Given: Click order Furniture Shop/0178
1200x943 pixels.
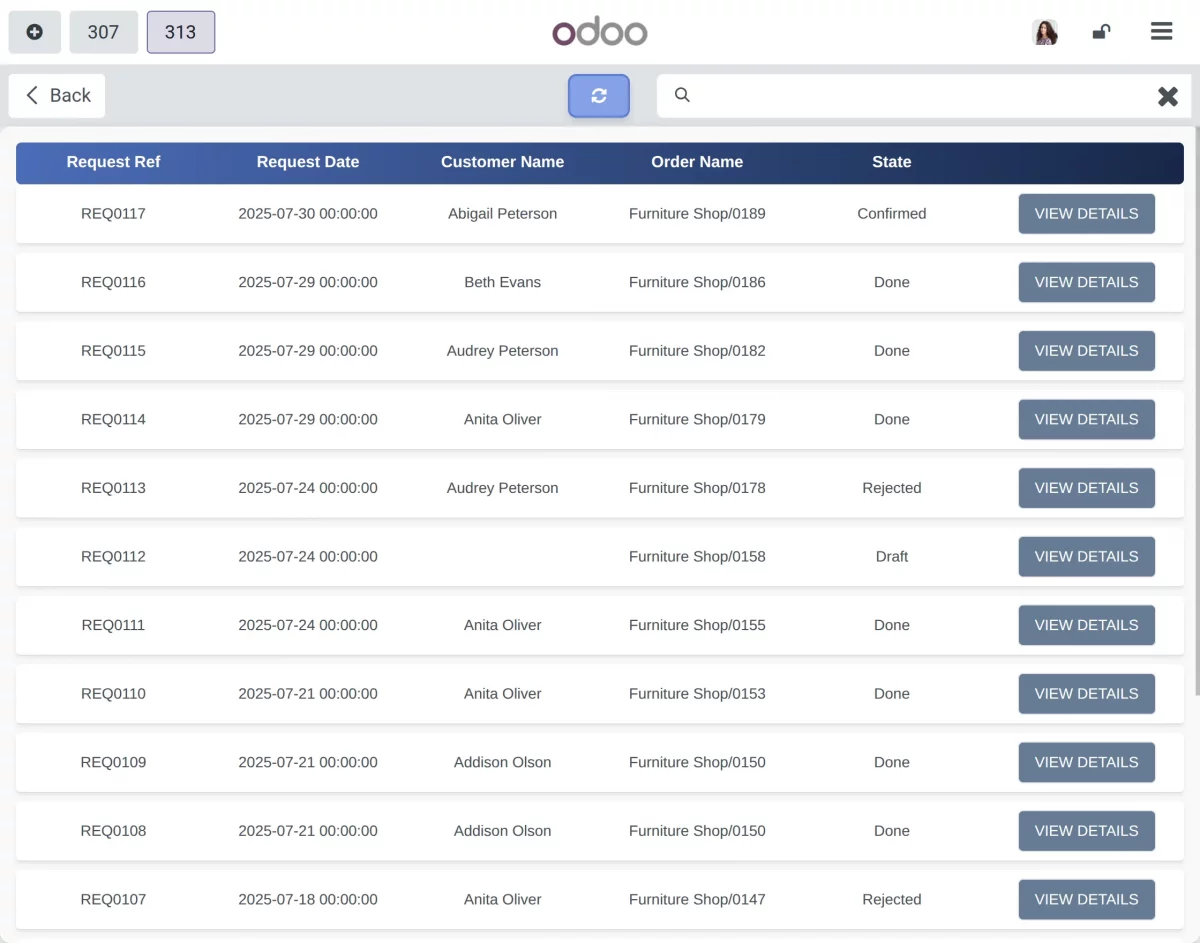Looking at the screenshot, I should tap(697, 488).
